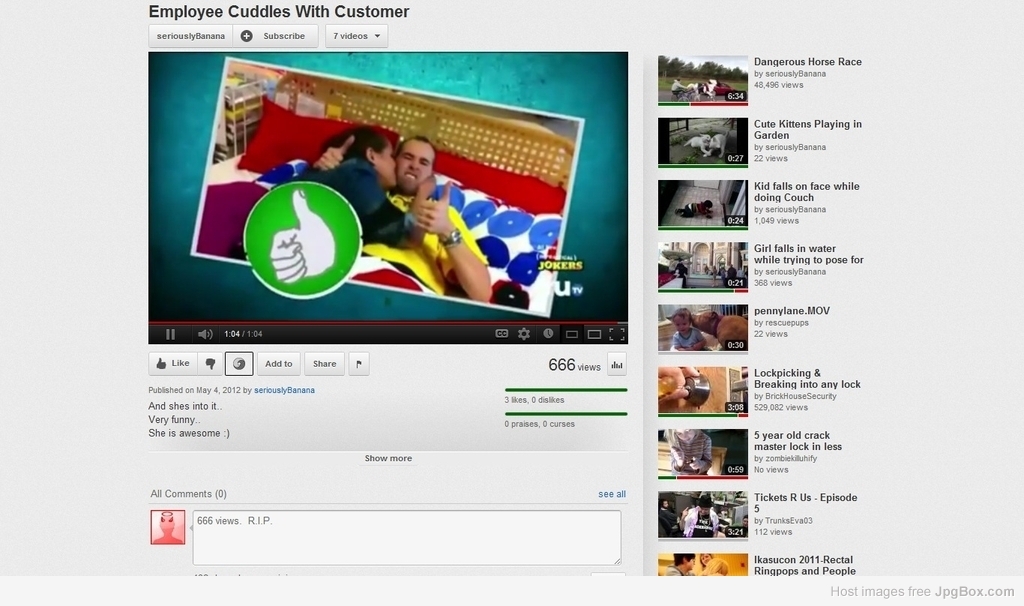
Task: Open the Share options
Action: [324, 364]
